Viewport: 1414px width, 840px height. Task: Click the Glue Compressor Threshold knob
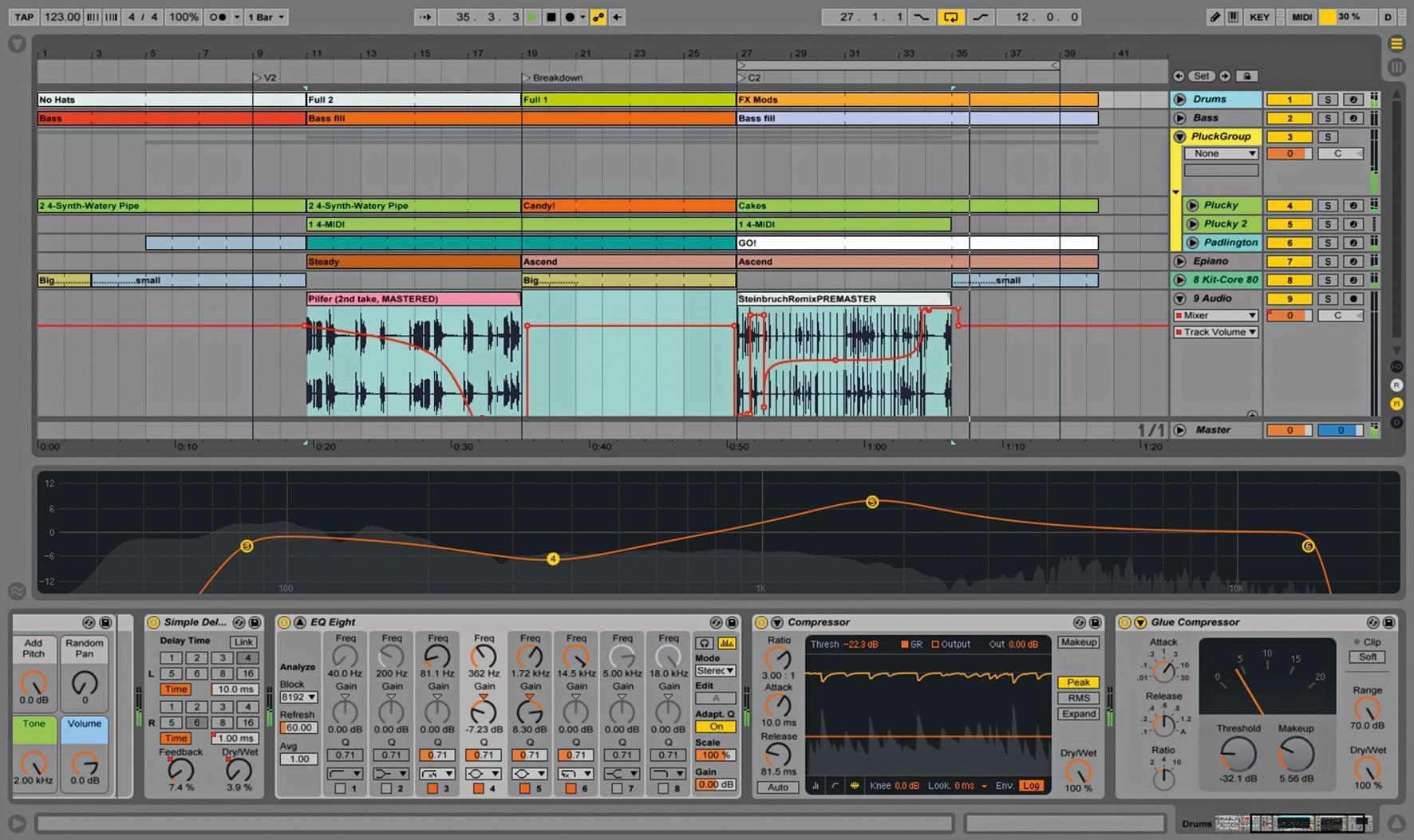[x=1238, y=754]
